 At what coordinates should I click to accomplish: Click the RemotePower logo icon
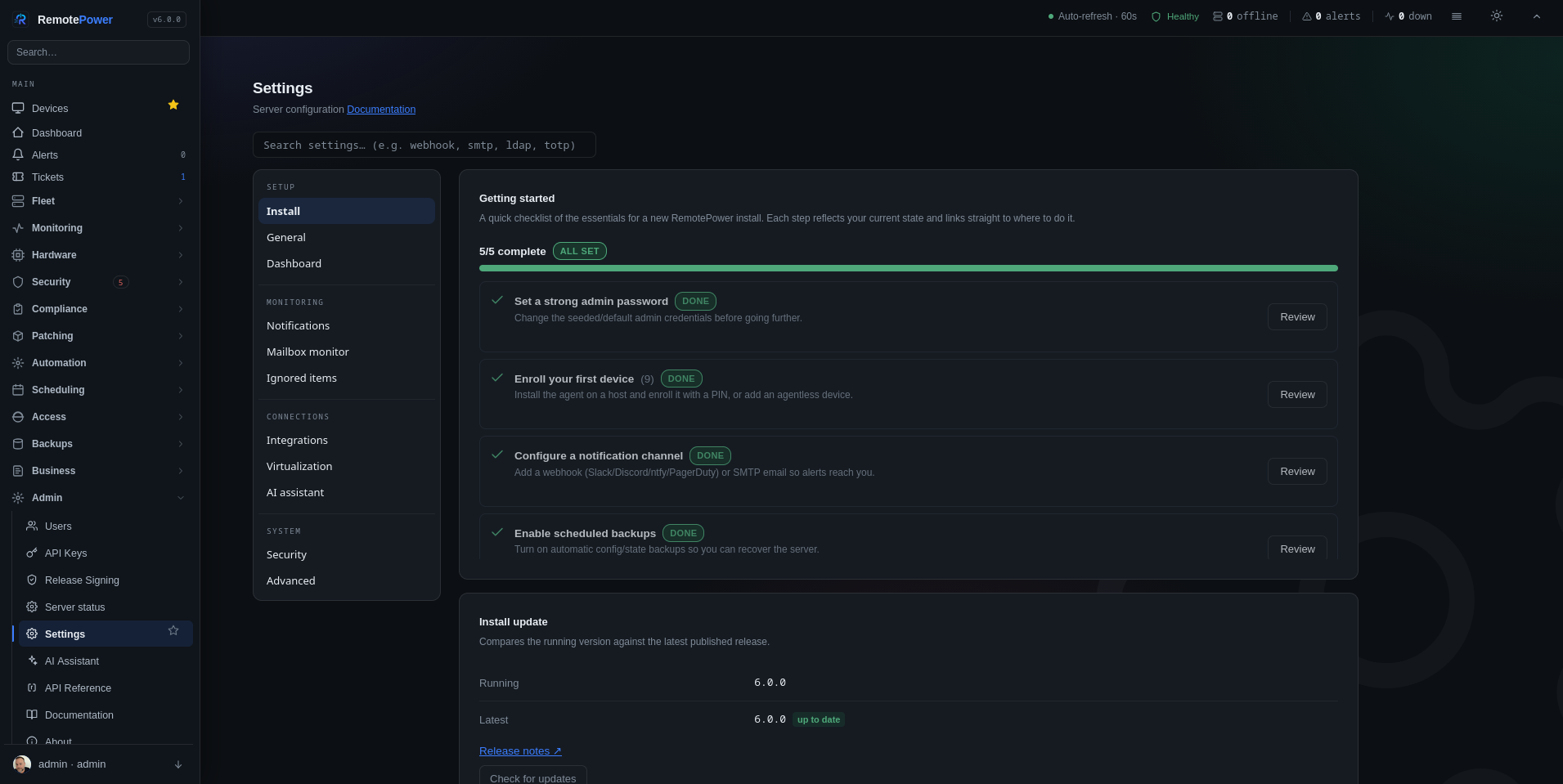pos(20,20)
